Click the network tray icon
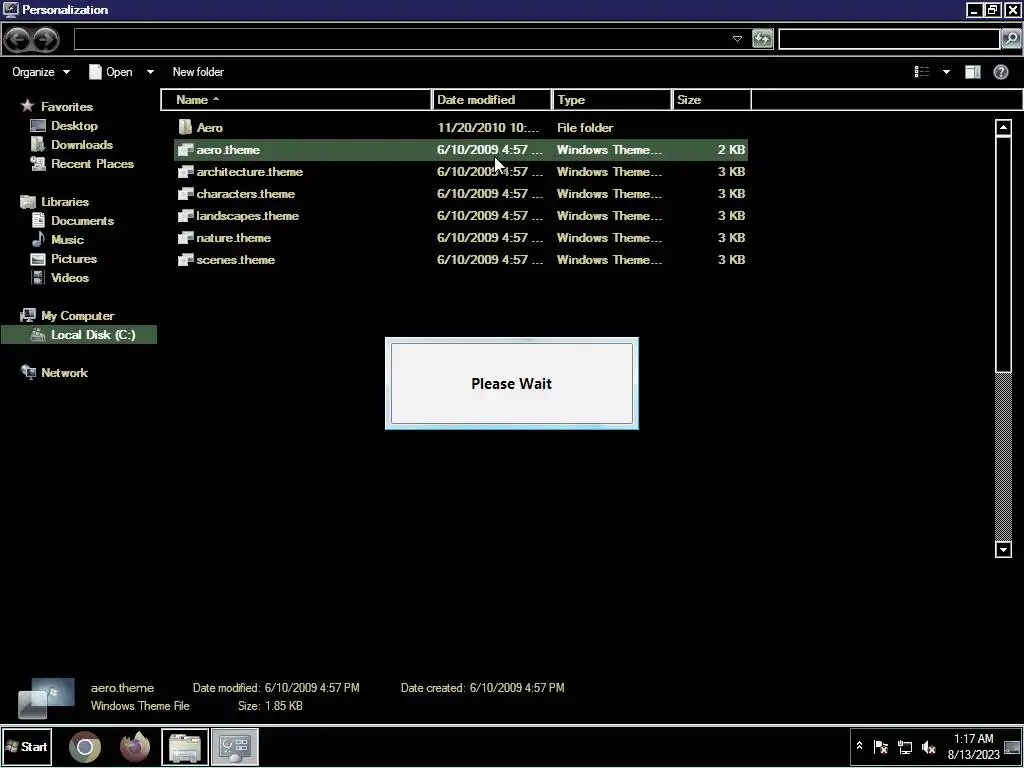This screenshot has width=1024, height=768. coord(904,746)
